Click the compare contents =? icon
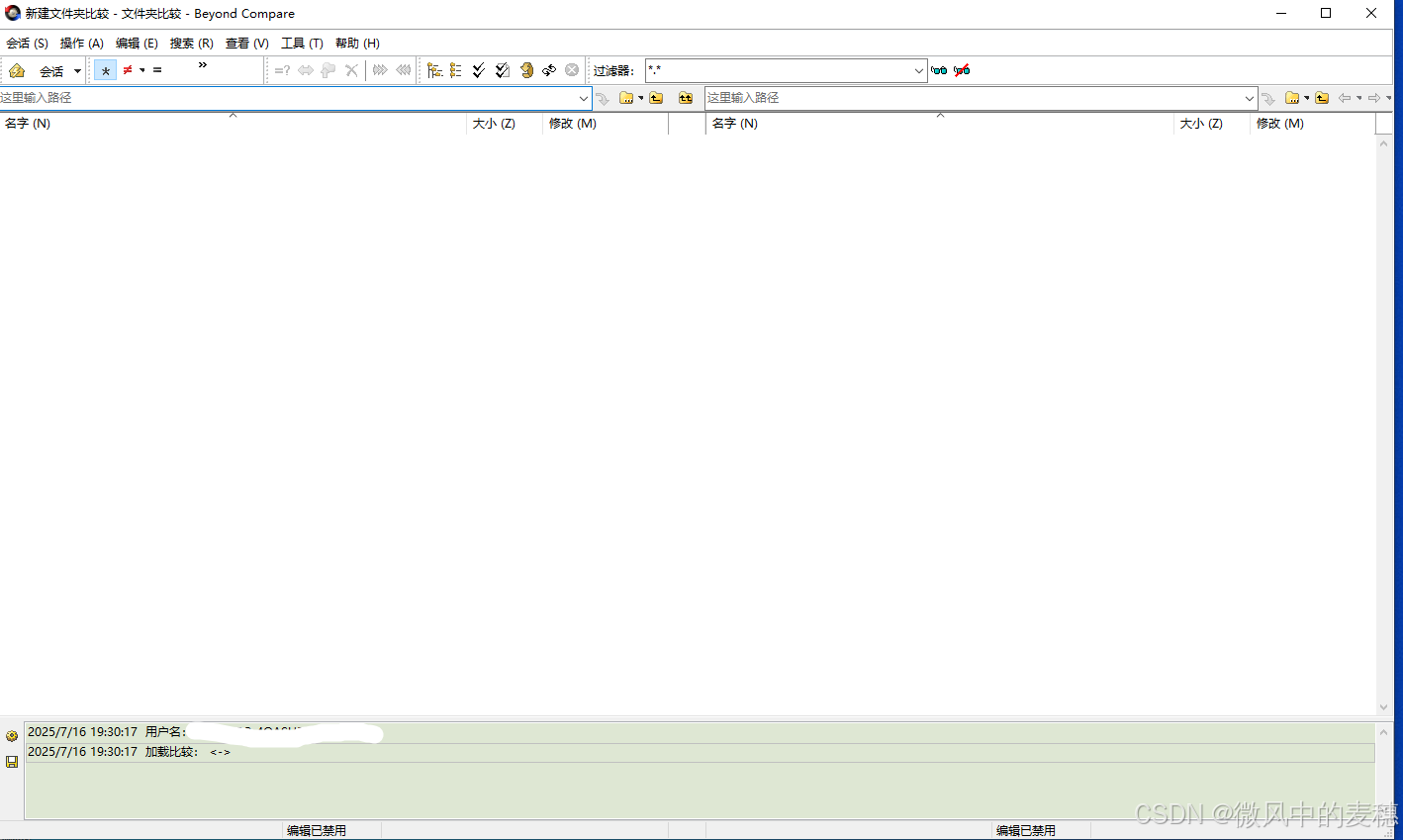Screen dimensions: 1403x840 pos(282,70)
